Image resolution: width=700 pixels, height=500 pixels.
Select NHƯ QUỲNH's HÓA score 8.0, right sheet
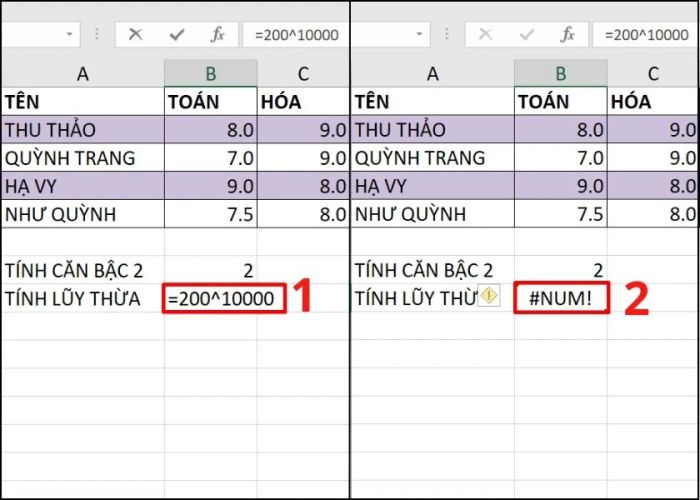tap(653, 214)
